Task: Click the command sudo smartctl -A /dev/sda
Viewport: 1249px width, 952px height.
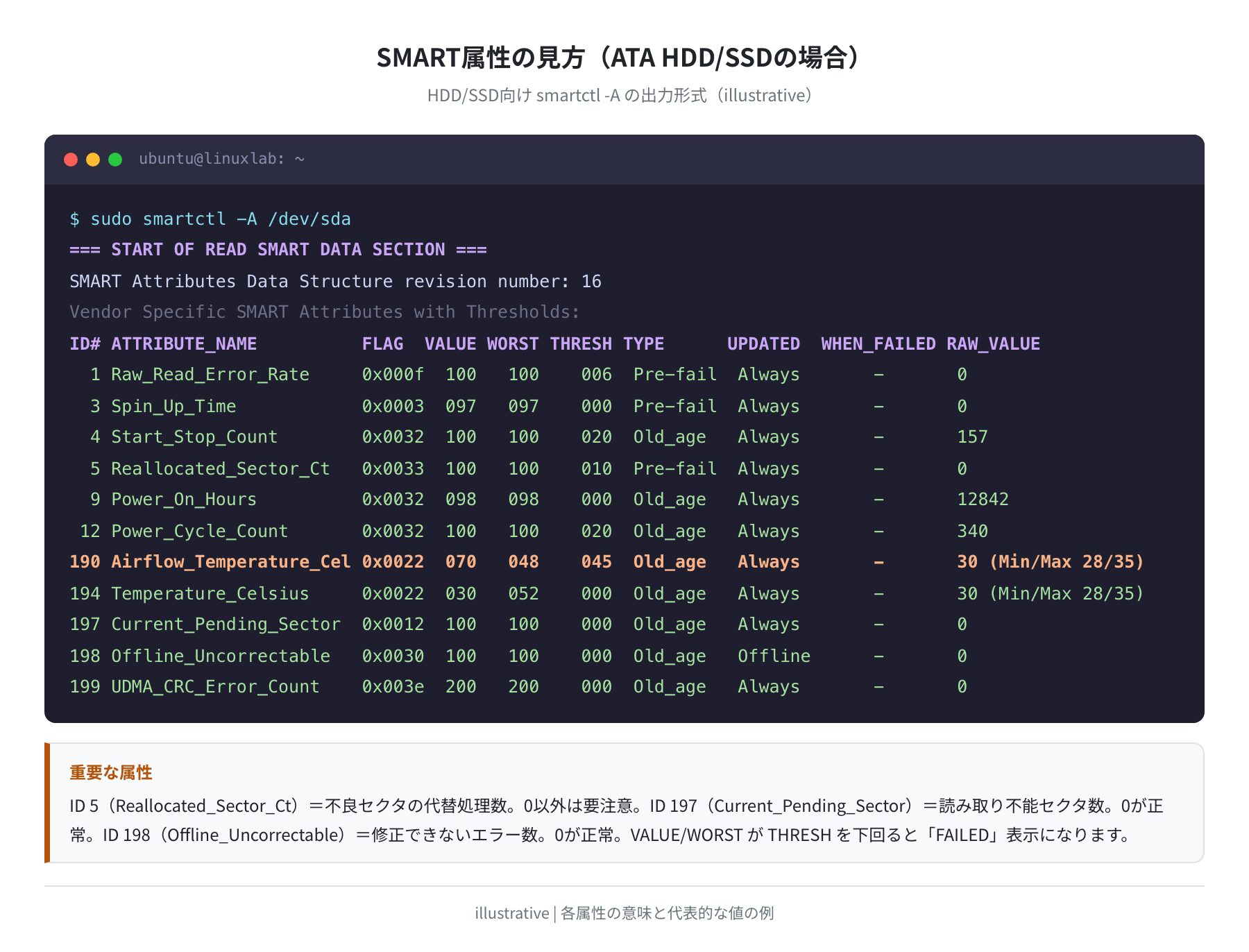Action: pos(221,219)
